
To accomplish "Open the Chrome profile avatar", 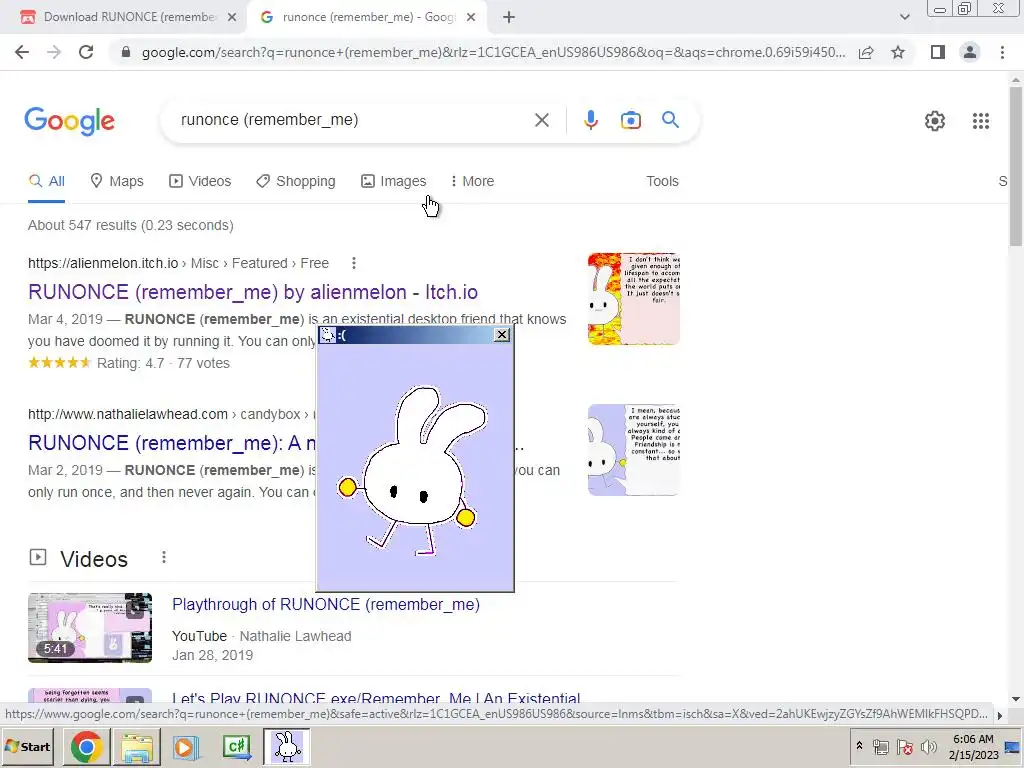I will 970,52.
